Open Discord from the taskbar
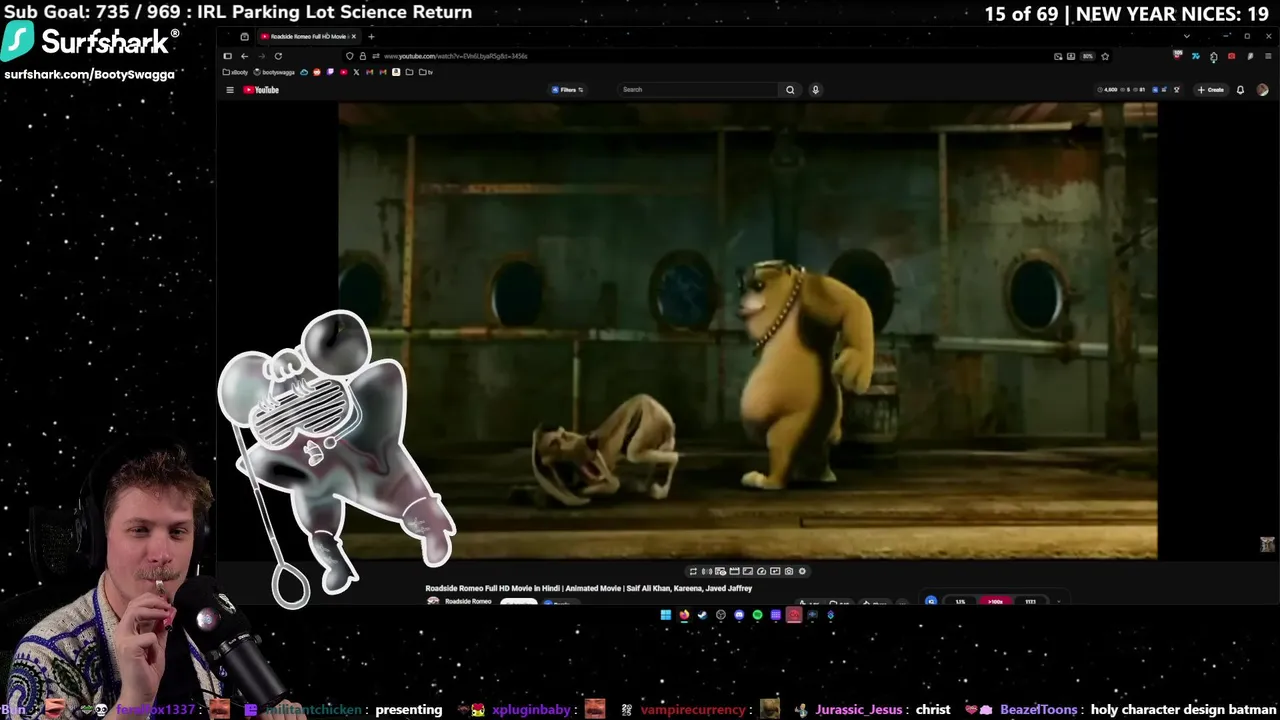 (x=739, y=615)
